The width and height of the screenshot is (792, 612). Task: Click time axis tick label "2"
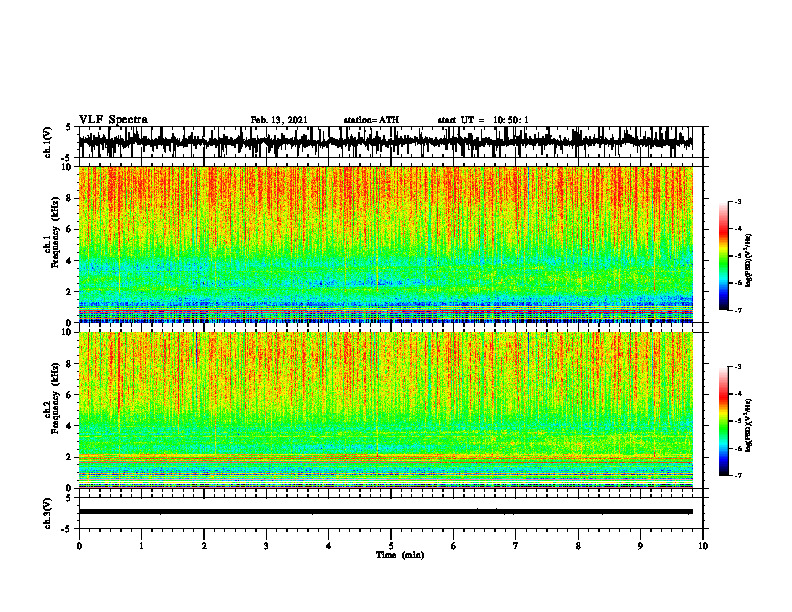click(x=204, y=546)
